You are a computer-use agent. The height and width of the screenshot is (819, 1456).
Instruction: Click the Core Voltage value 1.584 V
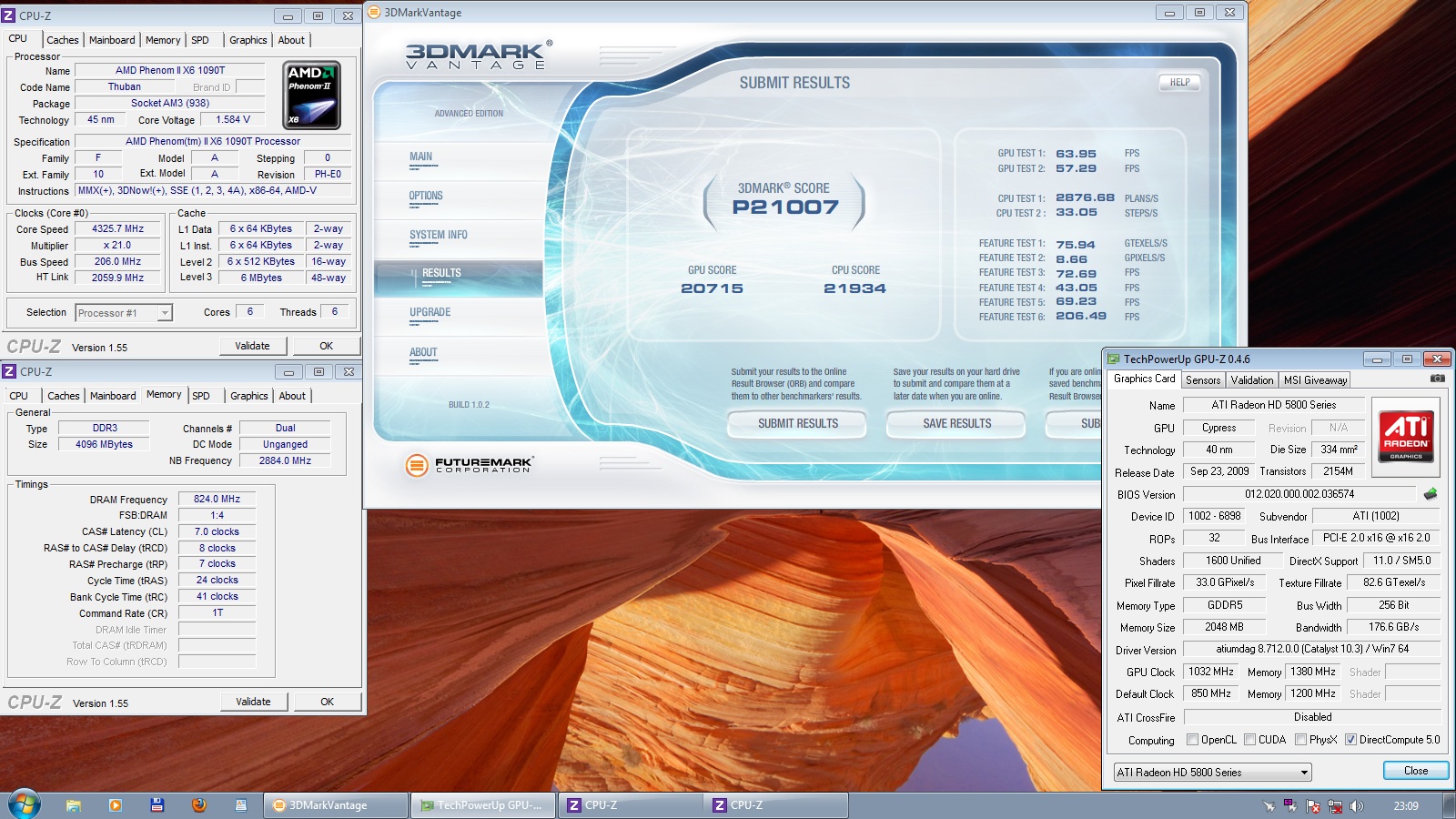(x=233, y=119)
